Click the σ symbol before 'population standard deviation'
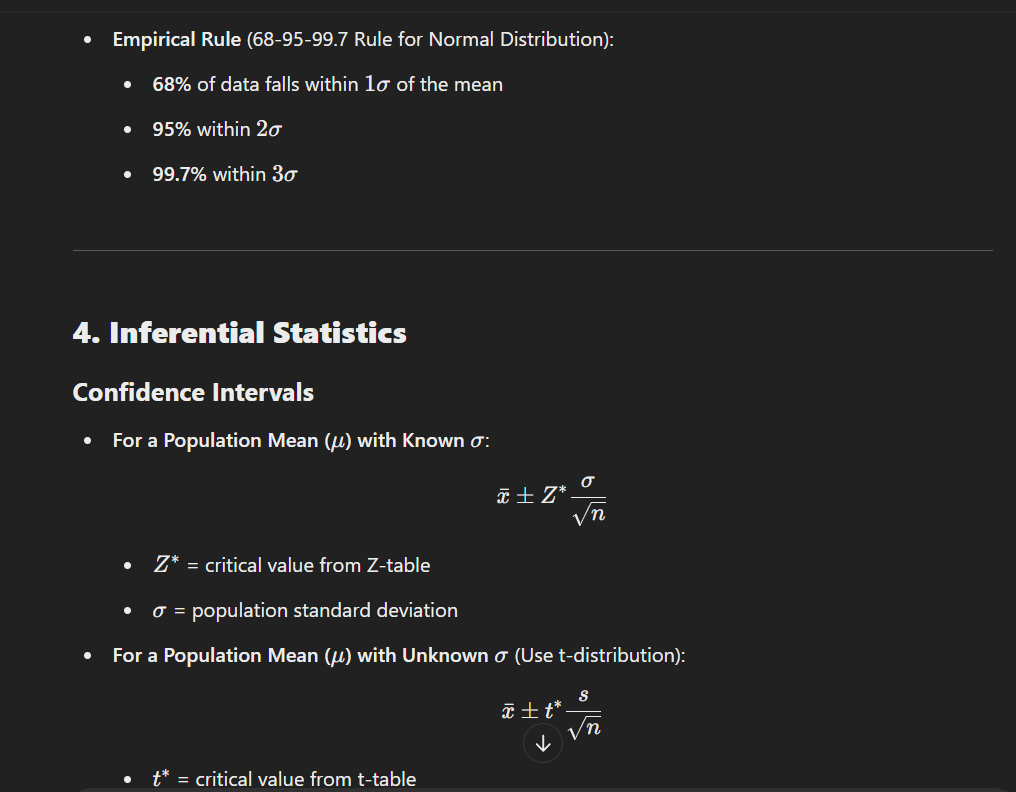This screenshot has height=792, width=1016. [159, 611]
